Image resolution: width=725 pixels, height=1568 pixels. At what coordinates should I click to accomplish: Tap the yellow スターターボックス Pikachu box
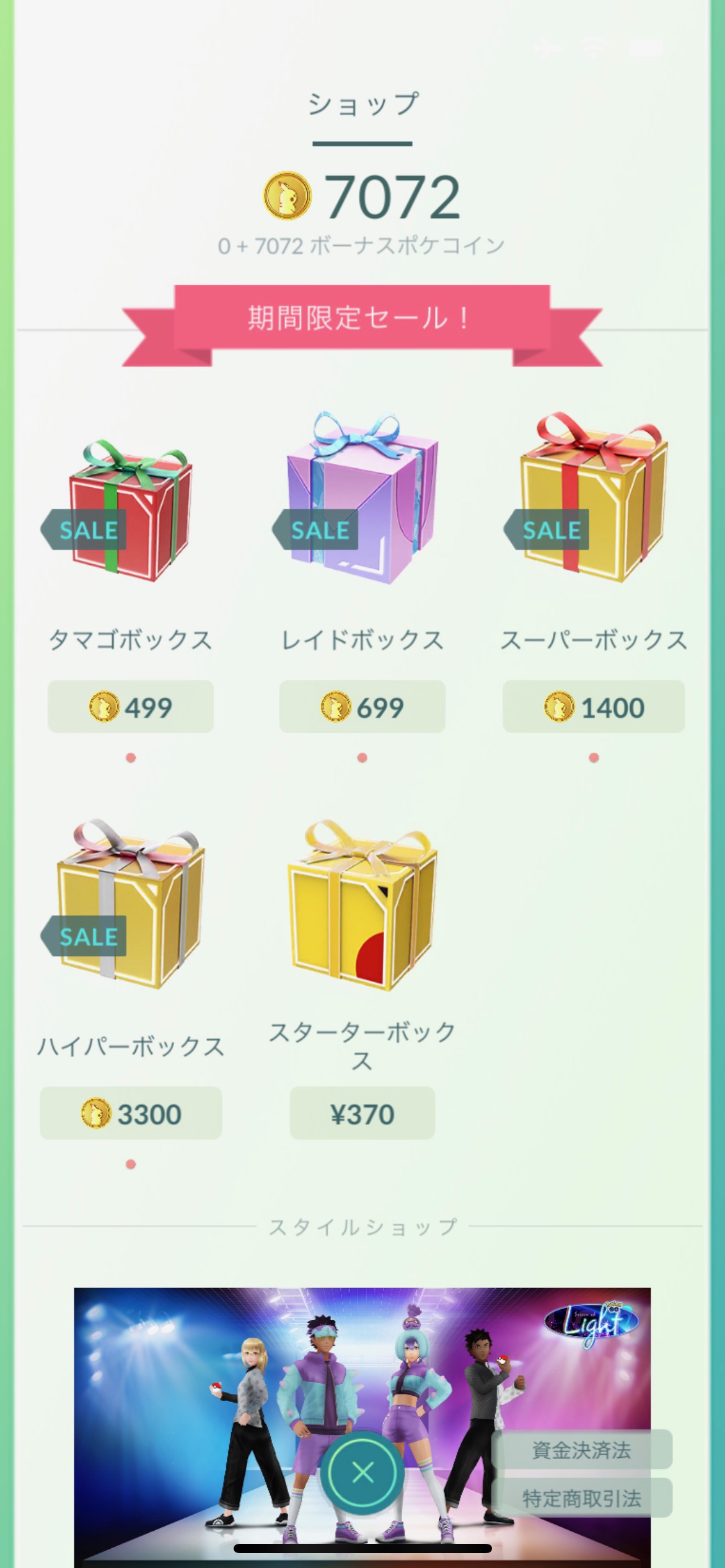click(362, 905)
